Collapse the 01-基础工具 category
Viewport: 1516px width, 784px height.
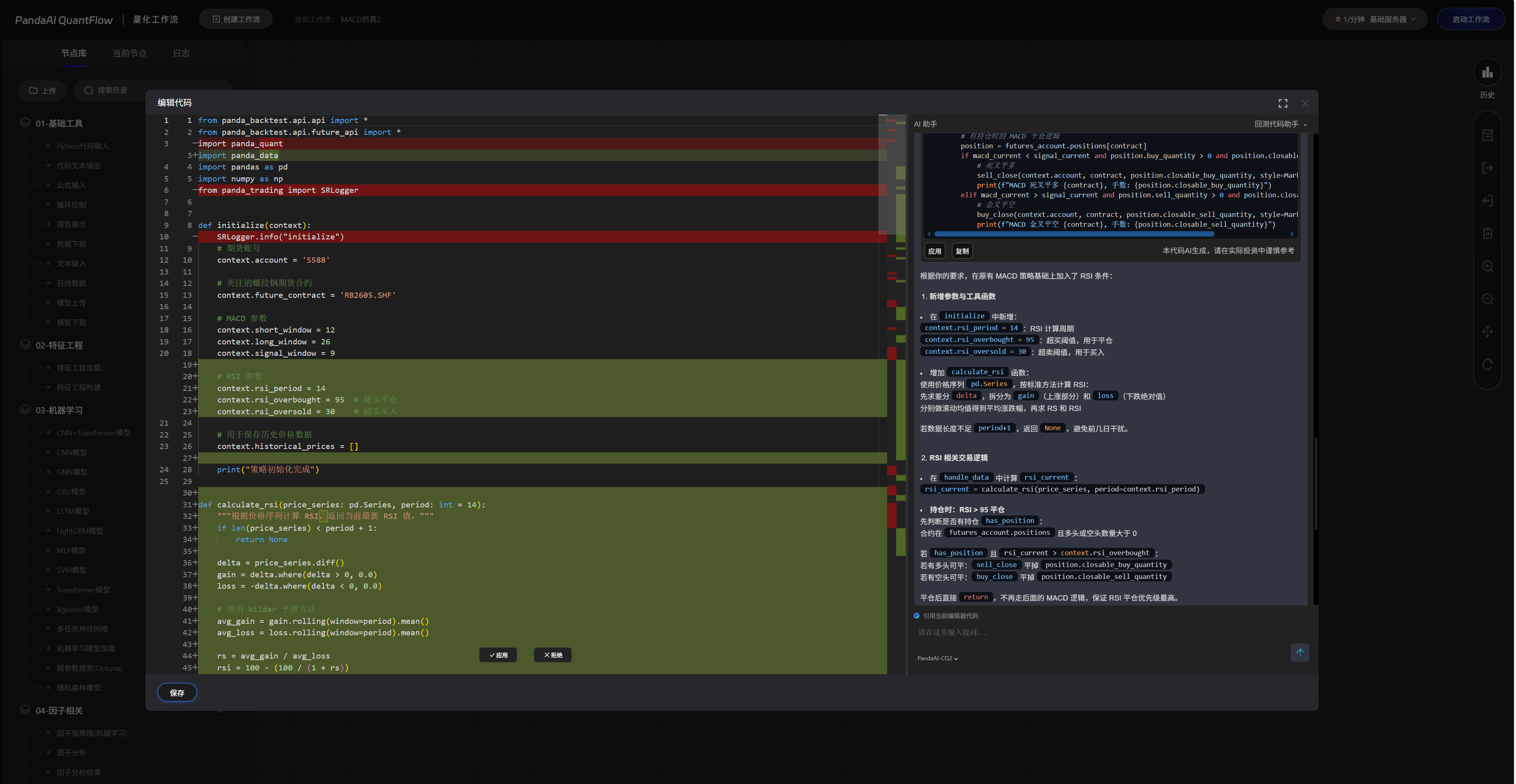click(x=59, y=123)
